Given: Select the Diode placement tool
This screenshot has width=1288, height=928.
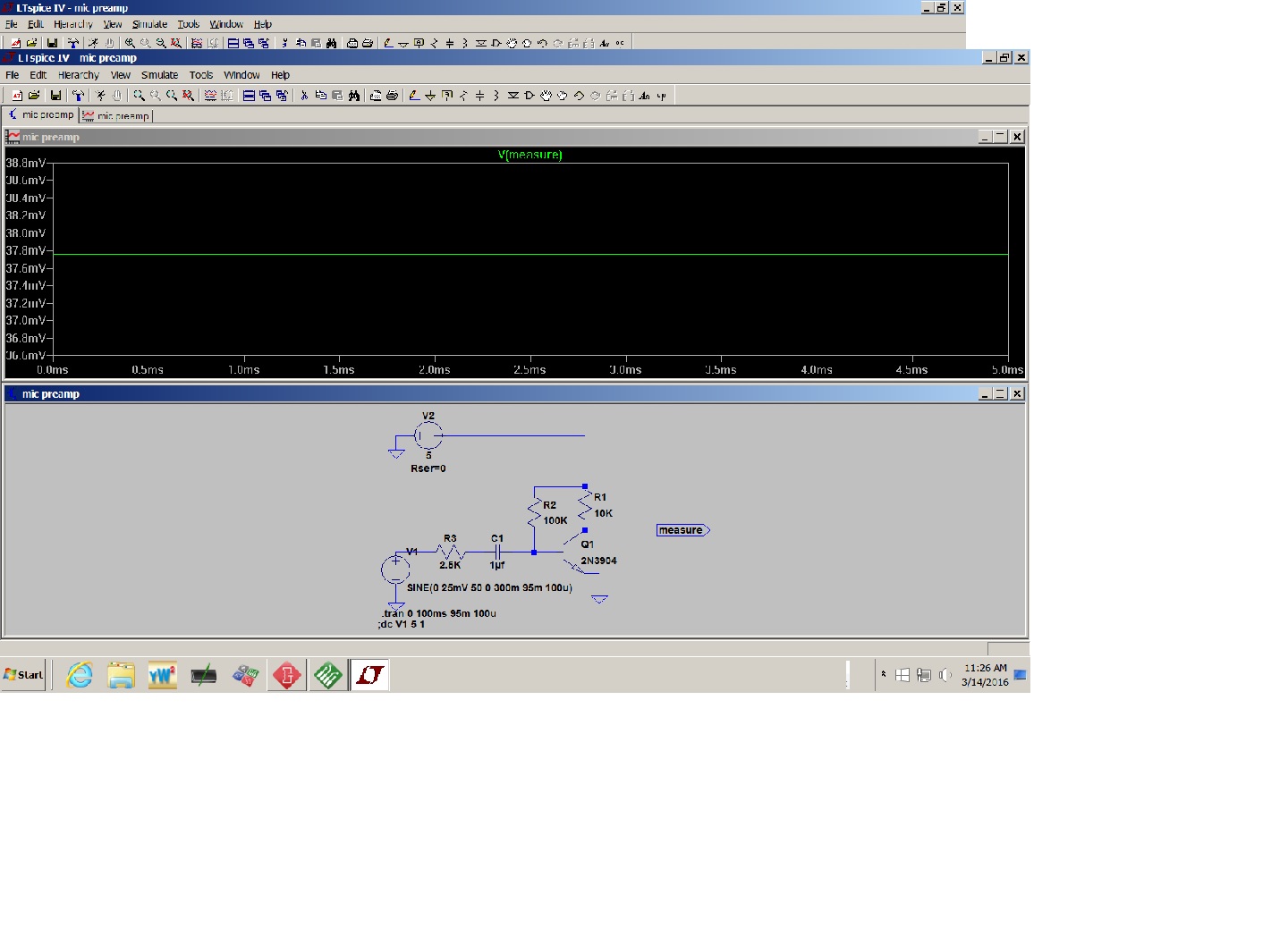Looking at the screenshot, I should coord(513,96).
